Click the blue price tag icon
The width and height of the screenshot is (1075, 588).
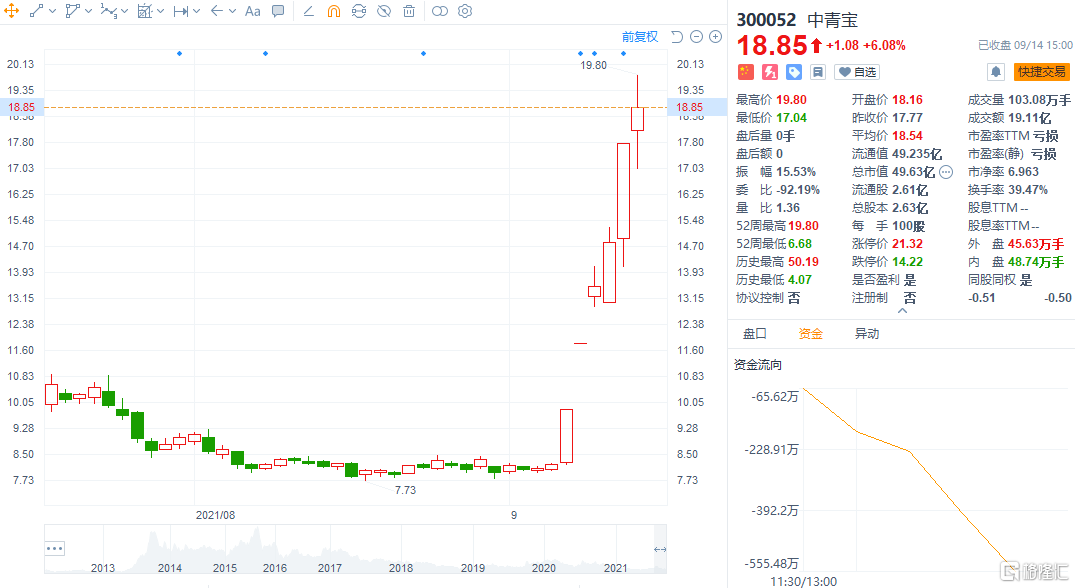tap(794, 72)
